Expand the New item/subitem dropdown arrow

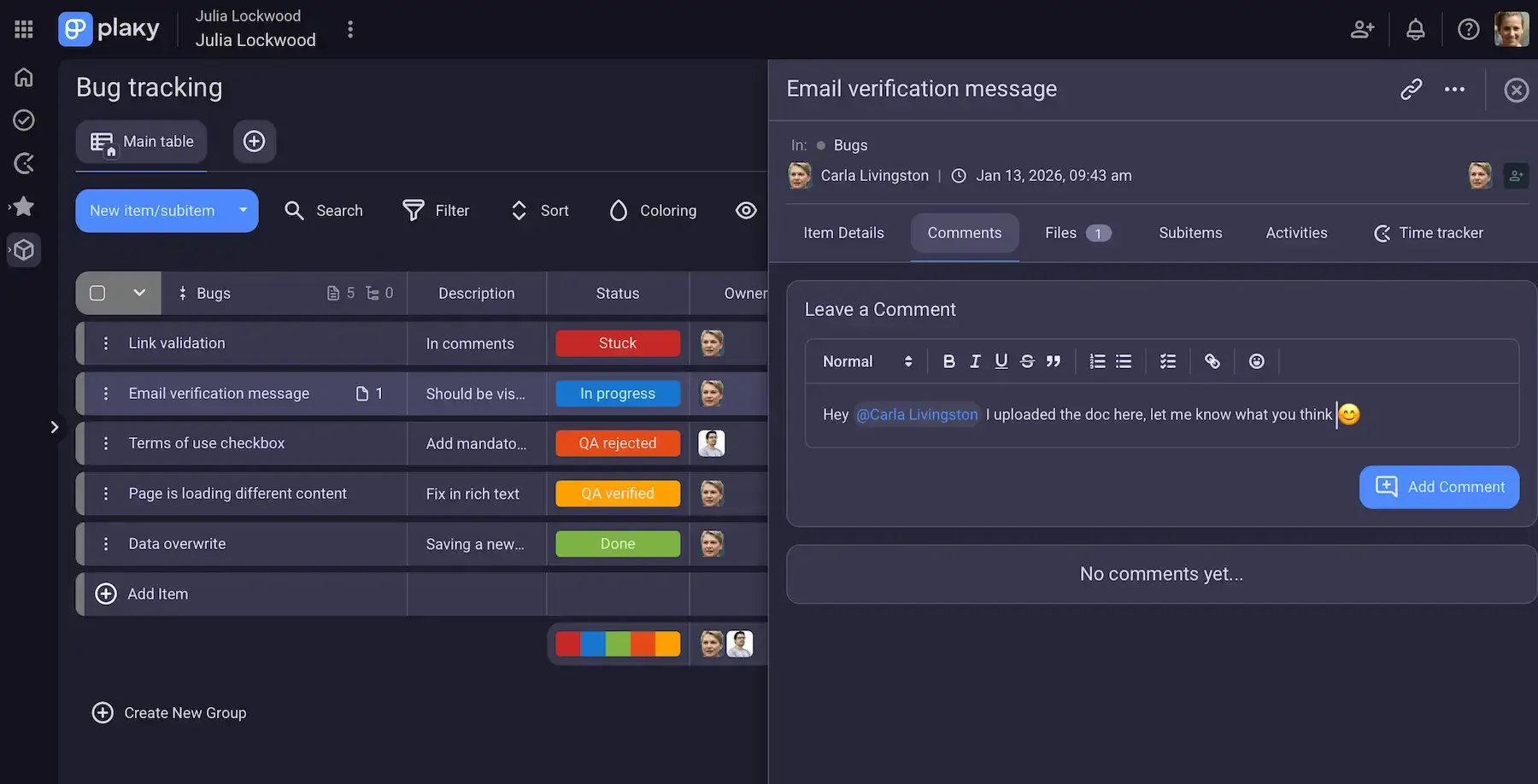coord(244,210)
